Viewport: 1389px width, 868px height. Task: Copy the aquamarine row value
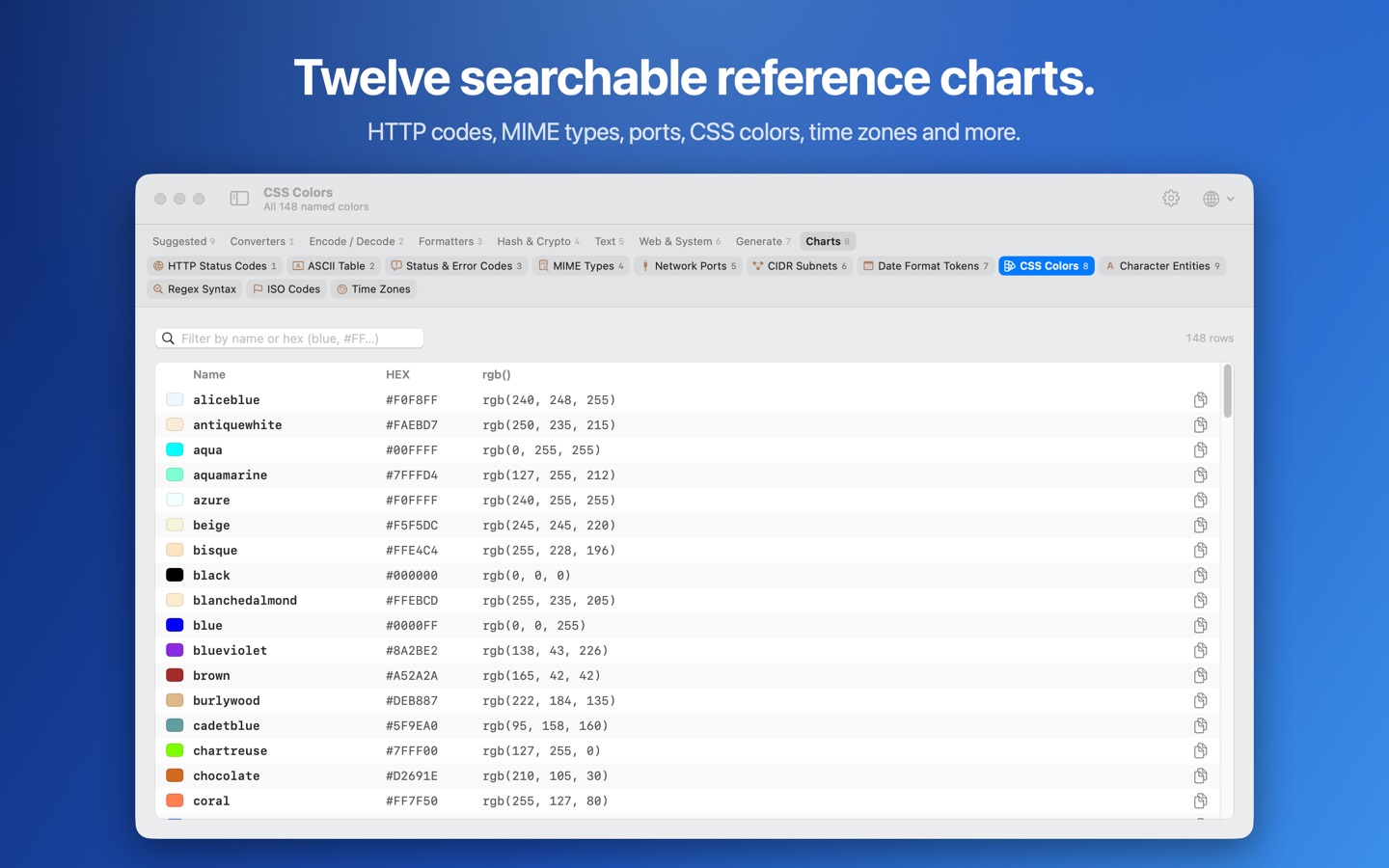coord(1200,475)
